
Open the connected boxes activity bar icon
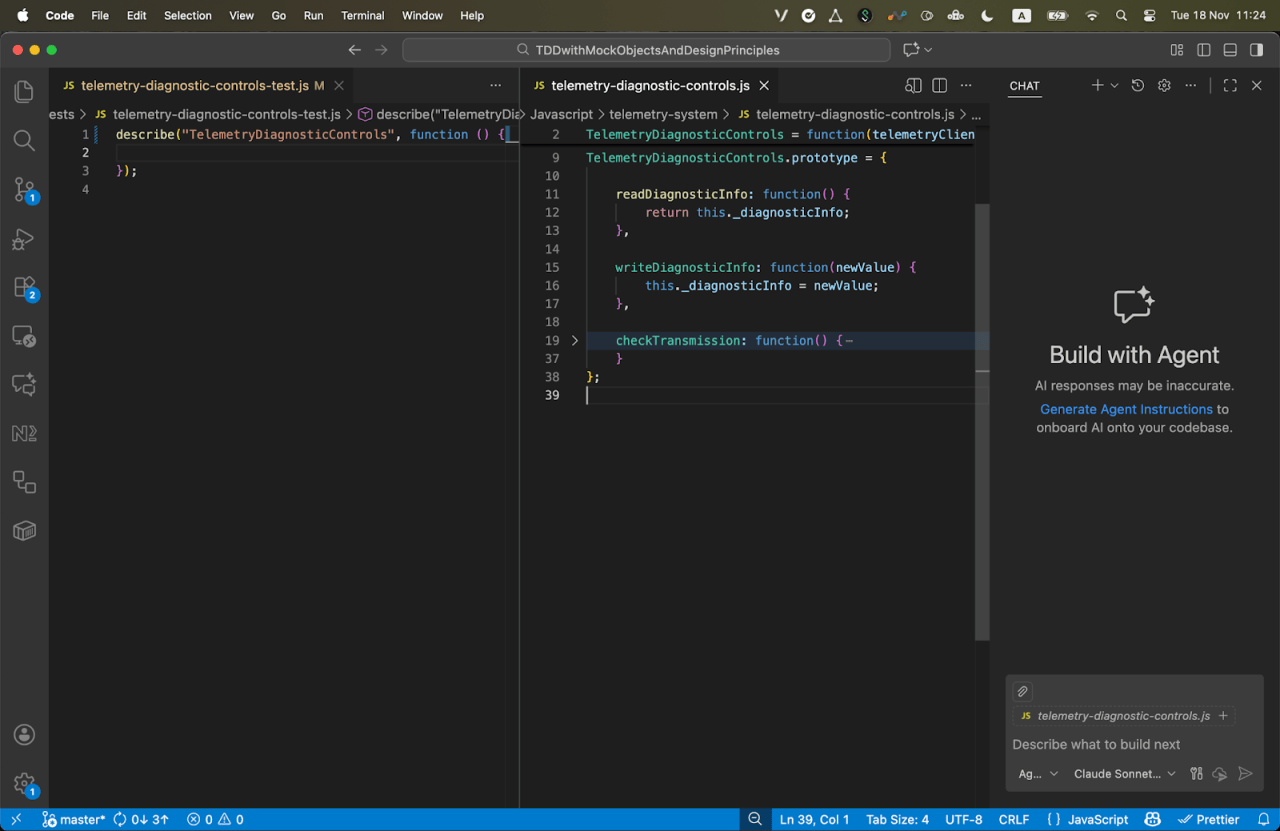tap(24, 482)
